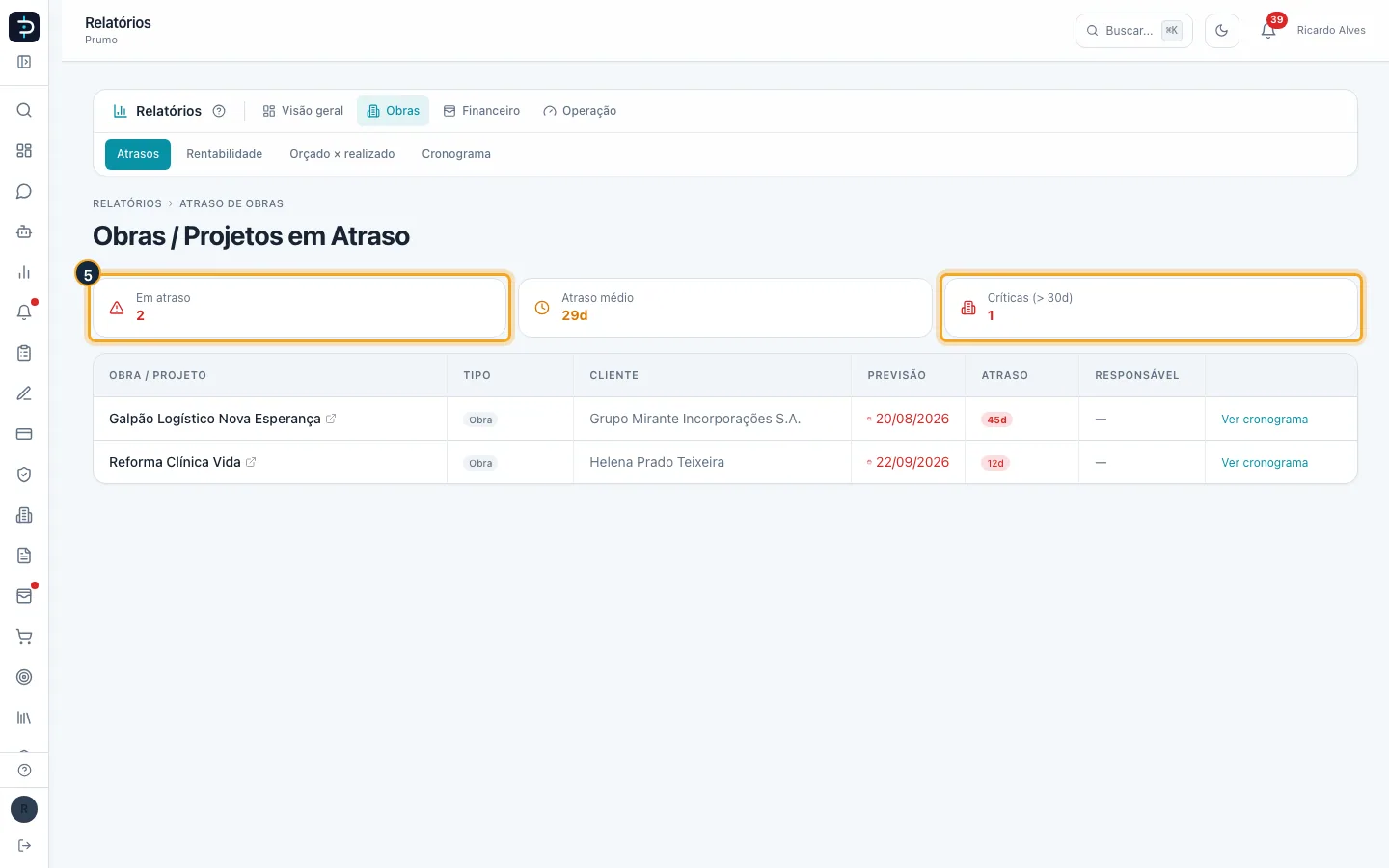Open the Cronograma sub-tab

click(x=456, y=154)
